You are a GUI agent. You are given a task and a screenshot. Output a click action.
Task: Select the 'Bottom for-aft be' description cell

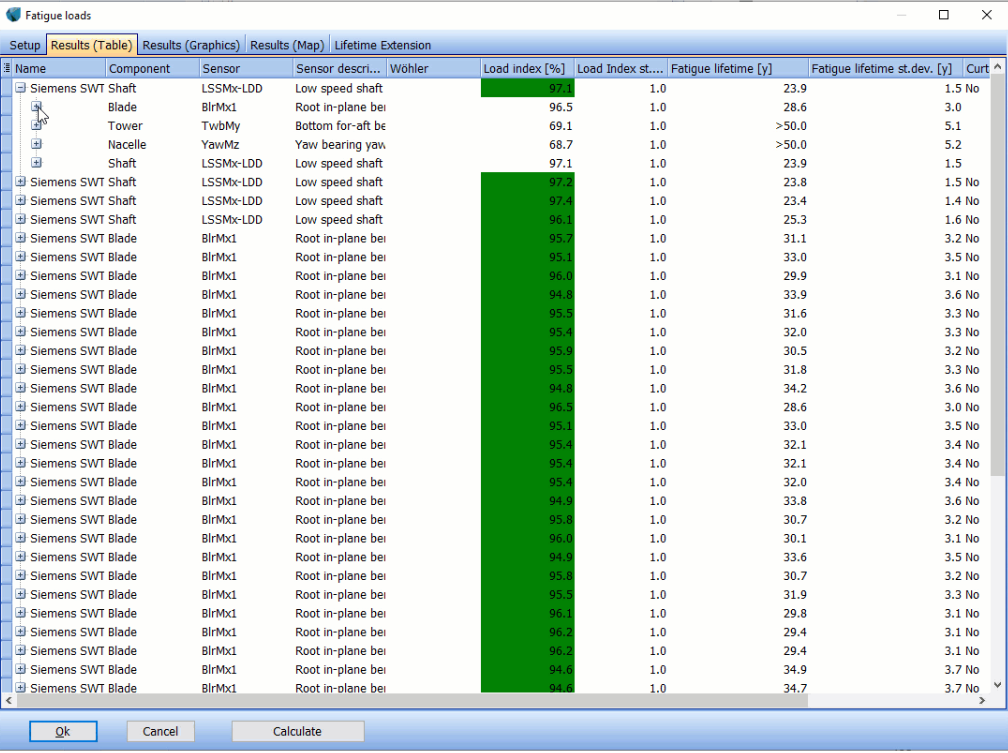(x=339, y=125)
